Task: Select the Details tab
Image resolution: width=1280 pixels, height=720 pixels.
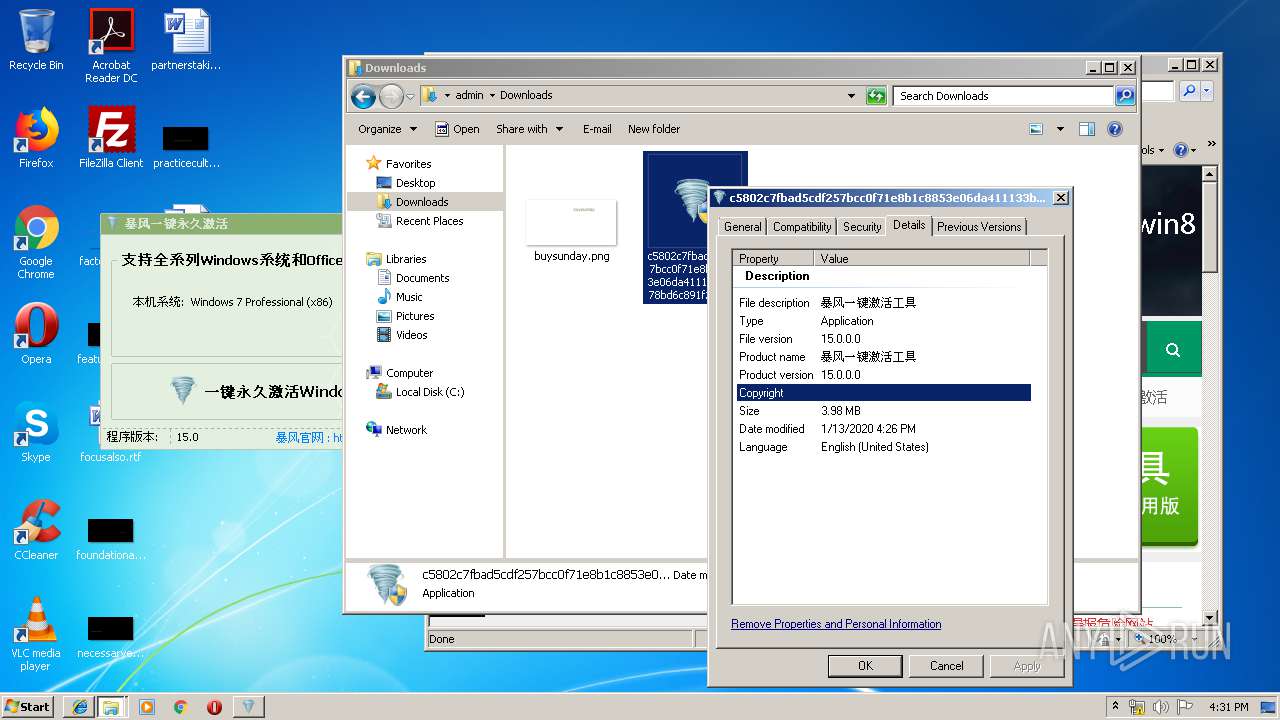Action: (909, 225)
